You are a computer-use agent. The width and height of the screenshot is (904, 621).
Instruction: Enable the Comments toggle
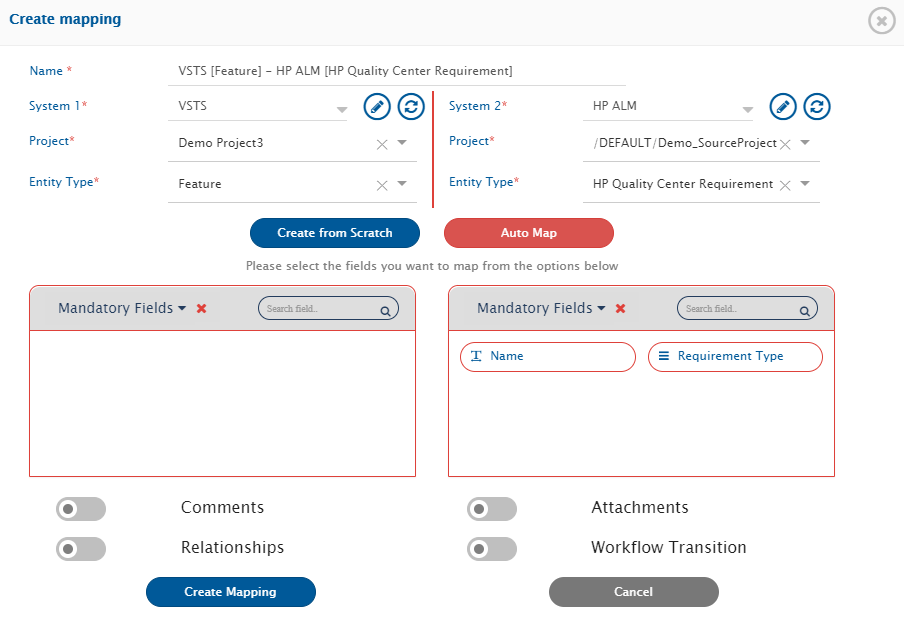tap(81, 509)
